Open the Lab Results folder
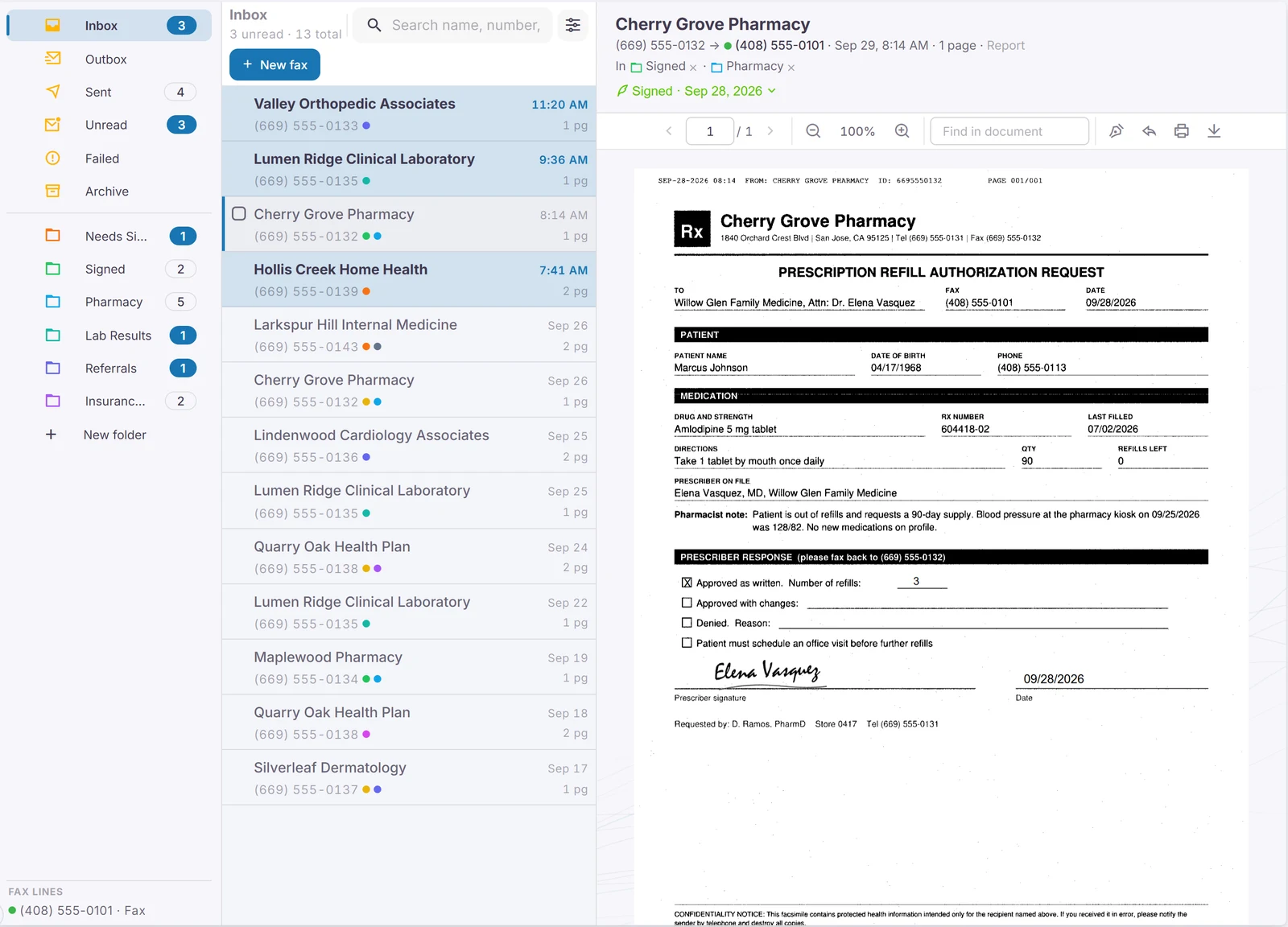 (109, 336)
